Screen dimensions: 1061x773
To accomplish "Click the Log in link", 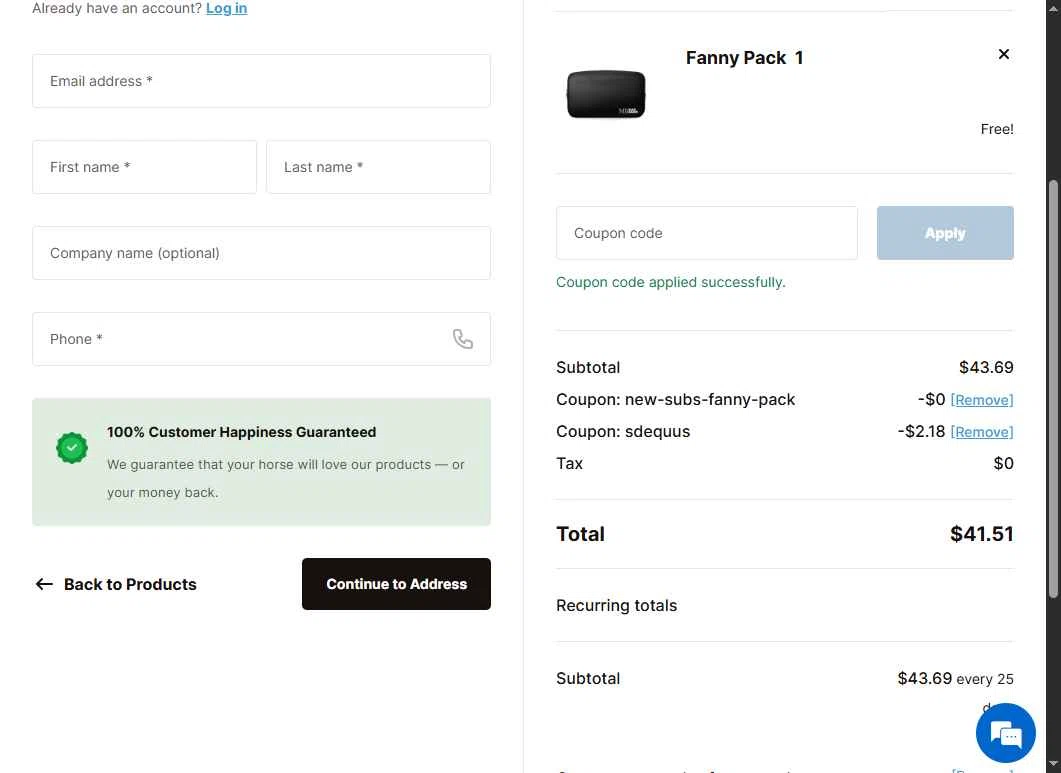I will pos(226,8).
